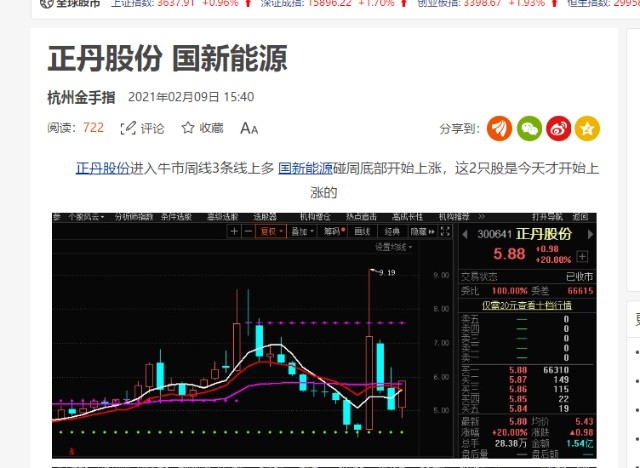Click the chart zoom-out minus button

(x=247, y=231)
